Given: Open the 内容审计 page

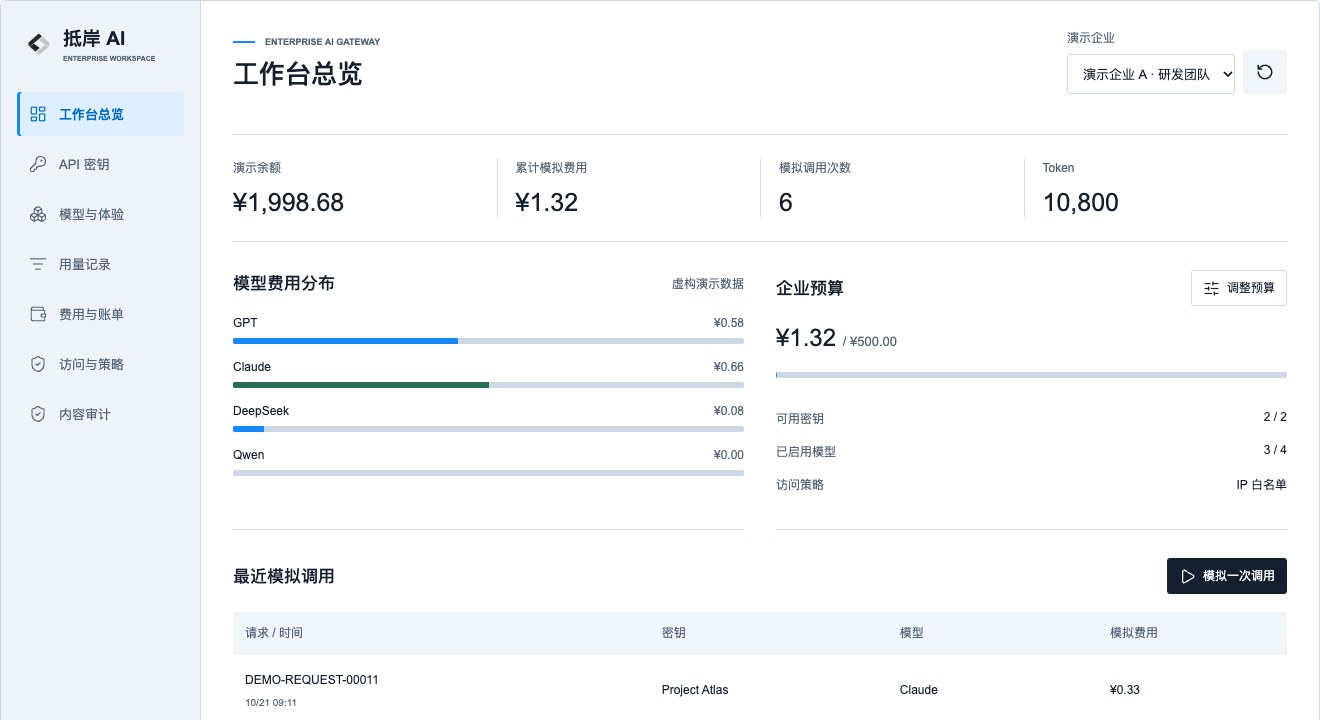Looking at the screenshot, I should [x=101, y=414].
